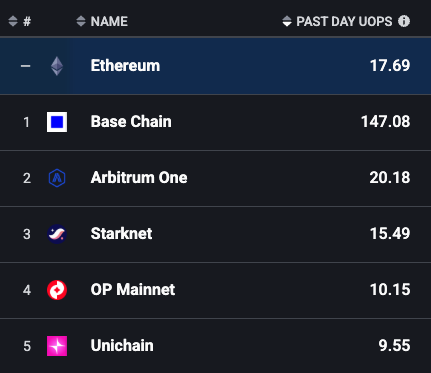Select Ethereum's 17.69 value cell

(x=390, y=66)
